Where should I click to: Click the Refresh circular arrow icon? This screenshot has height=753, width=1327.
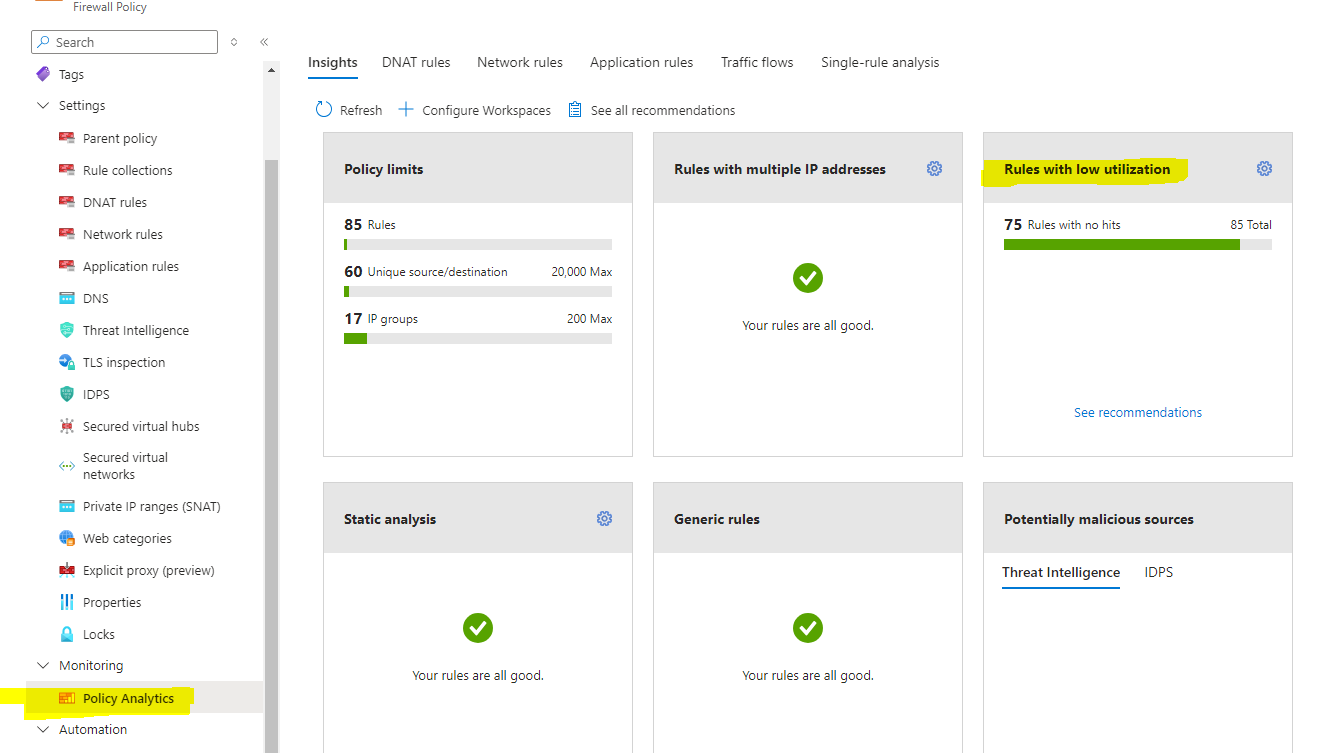324,110
